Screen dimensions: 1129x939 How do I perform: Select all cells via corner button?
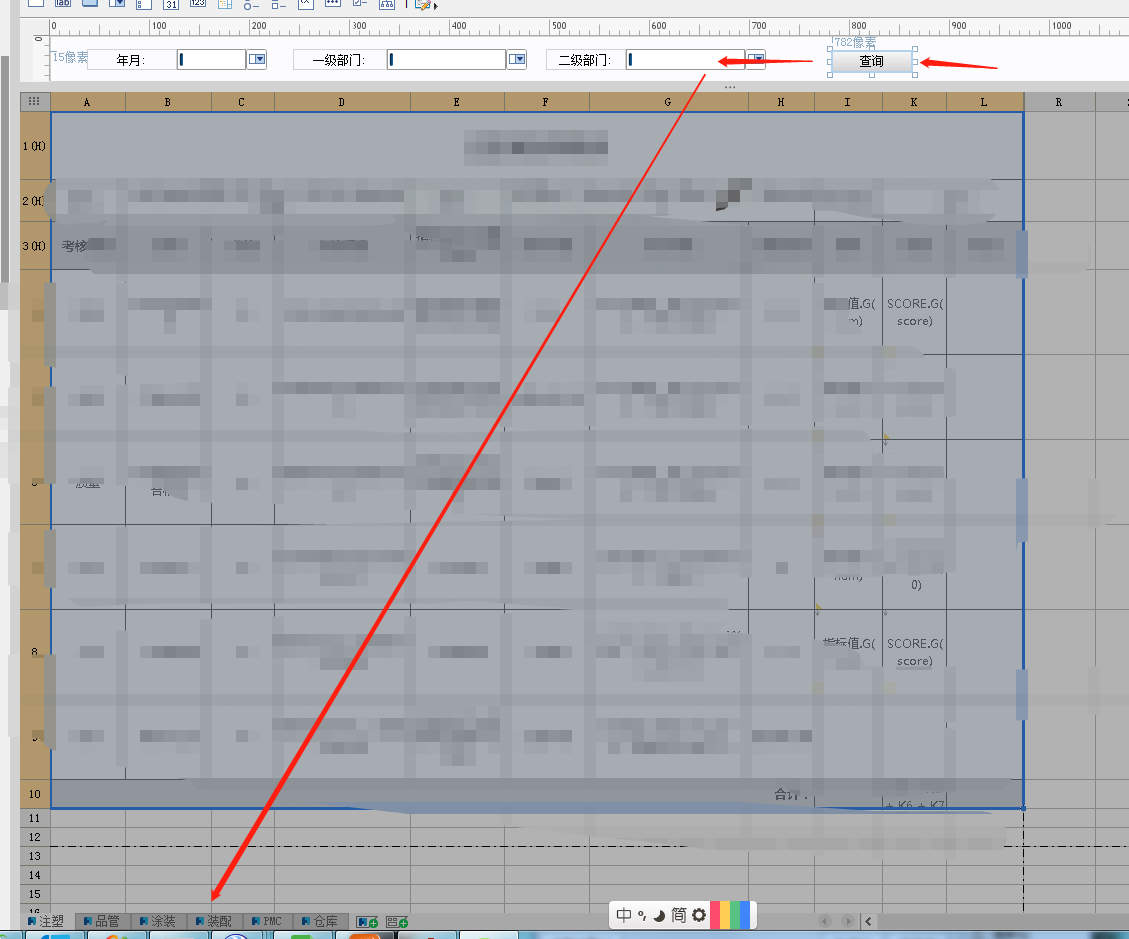coord(35,102)
